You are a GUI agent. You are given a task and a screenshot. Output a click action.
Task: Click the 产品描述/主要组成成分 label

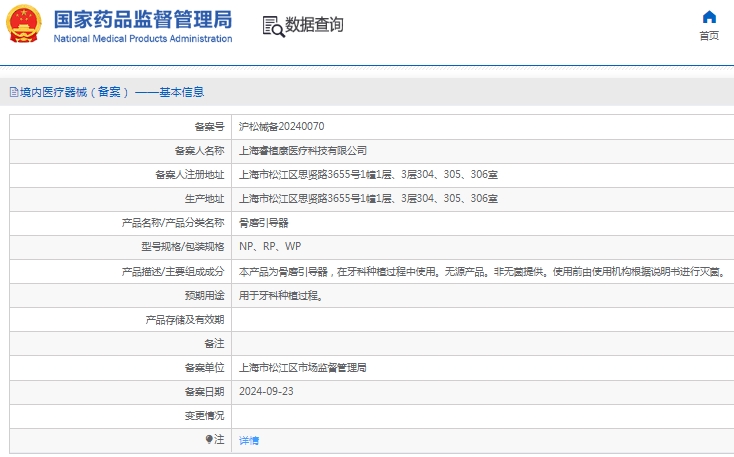173,272
